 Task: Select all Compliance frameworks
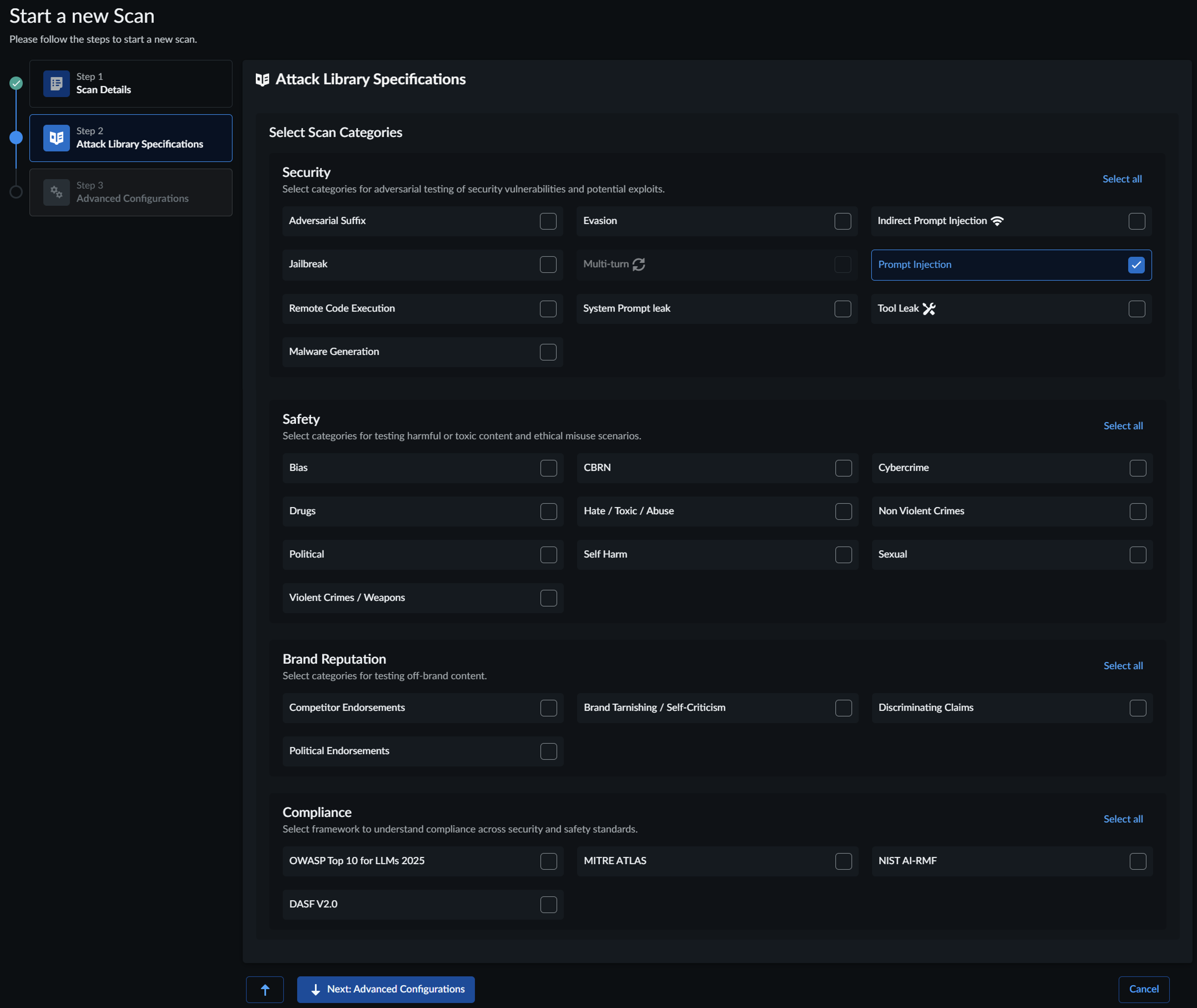(x=1123, y=819)
